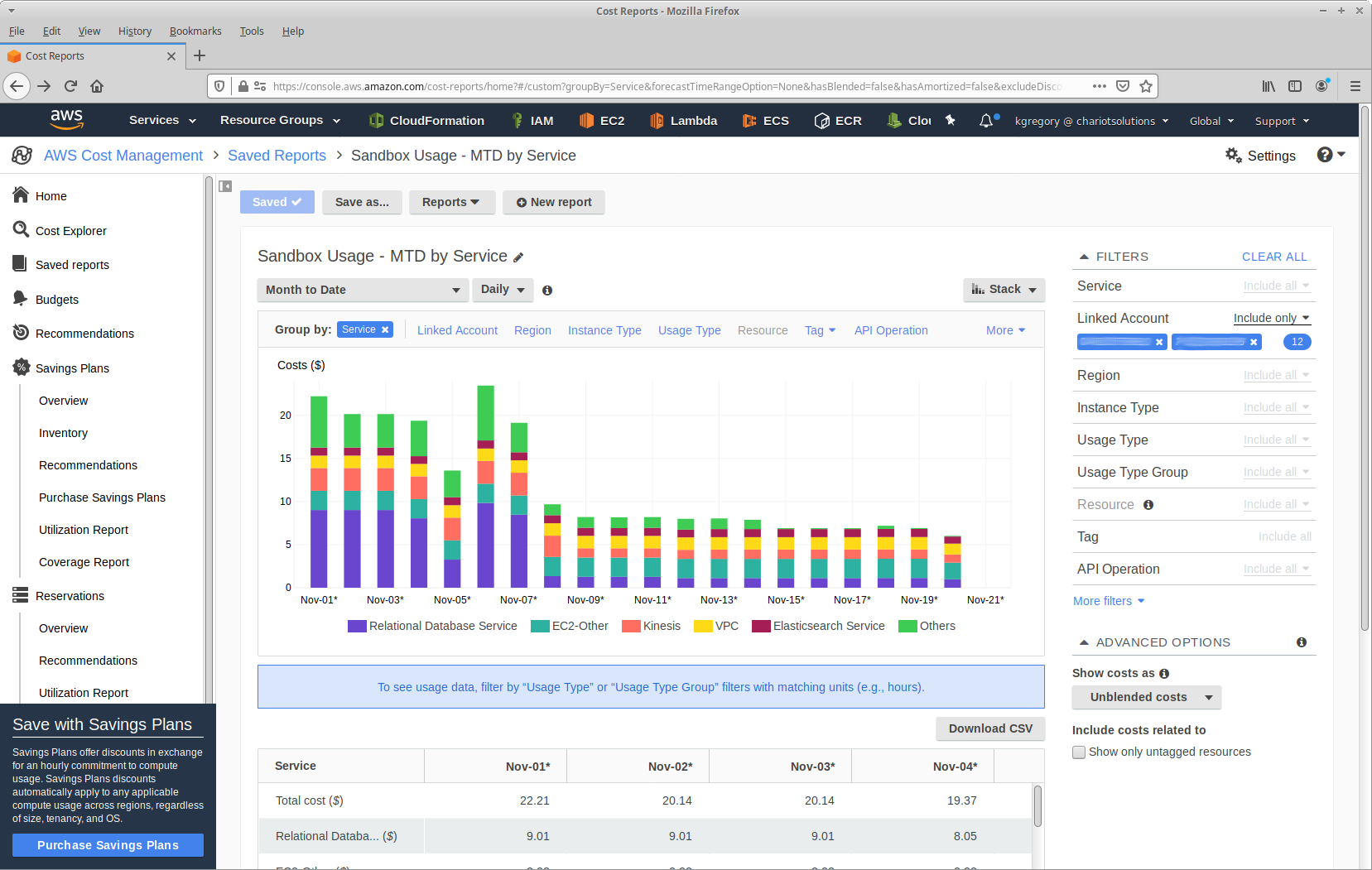Rename the report using the pencil icon
This screenshot has height=870, width=1372.
click(519, 257)
